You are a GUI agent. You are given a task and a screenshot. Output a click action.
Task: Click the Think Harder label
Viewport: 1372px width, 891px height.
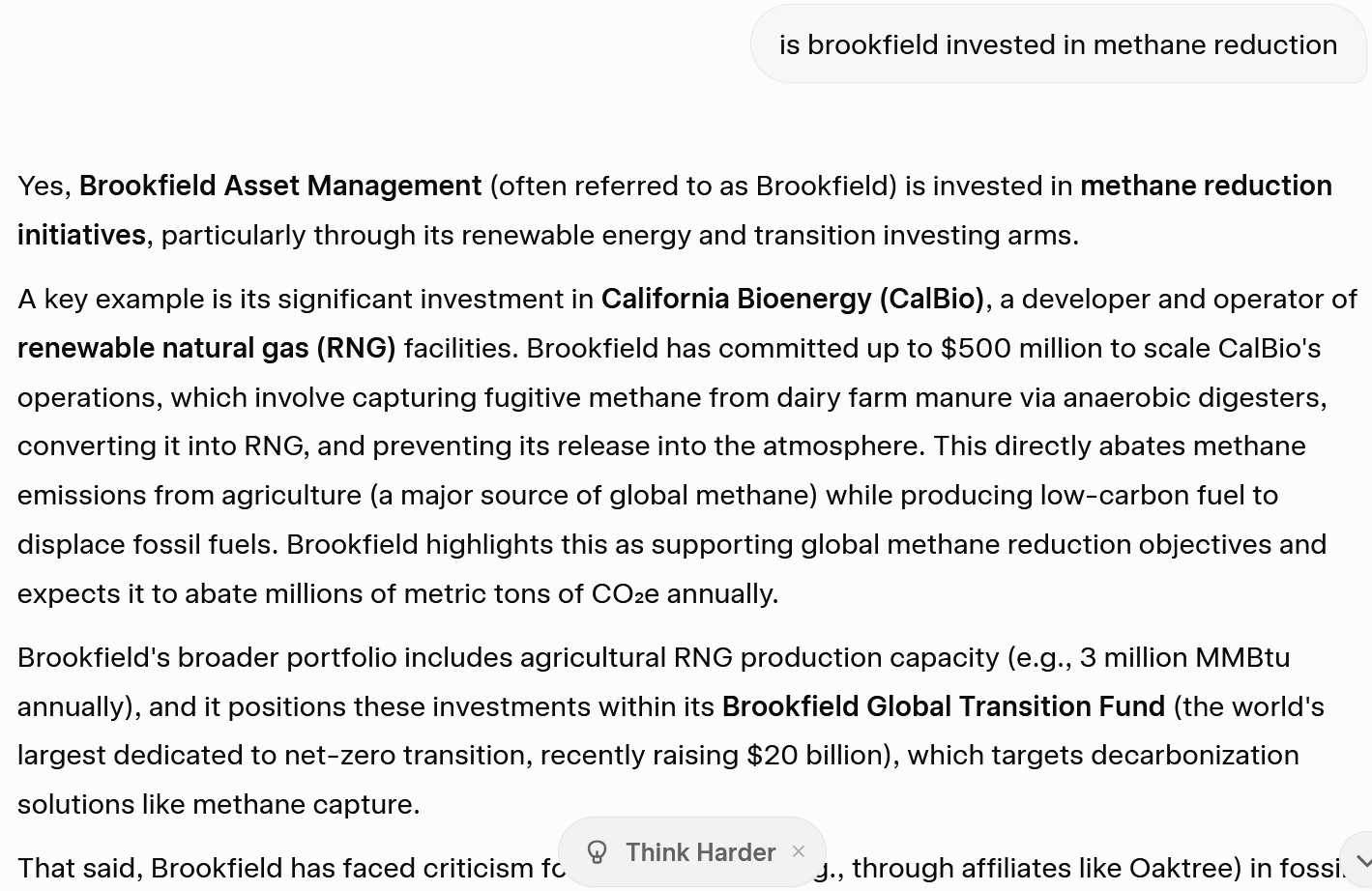[x=700, y=852]
